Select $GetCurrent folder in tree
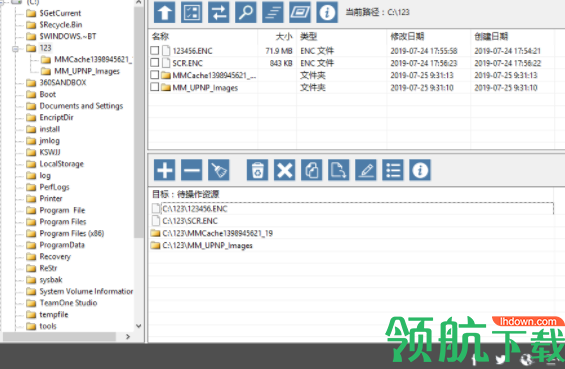 pos(60,13)
